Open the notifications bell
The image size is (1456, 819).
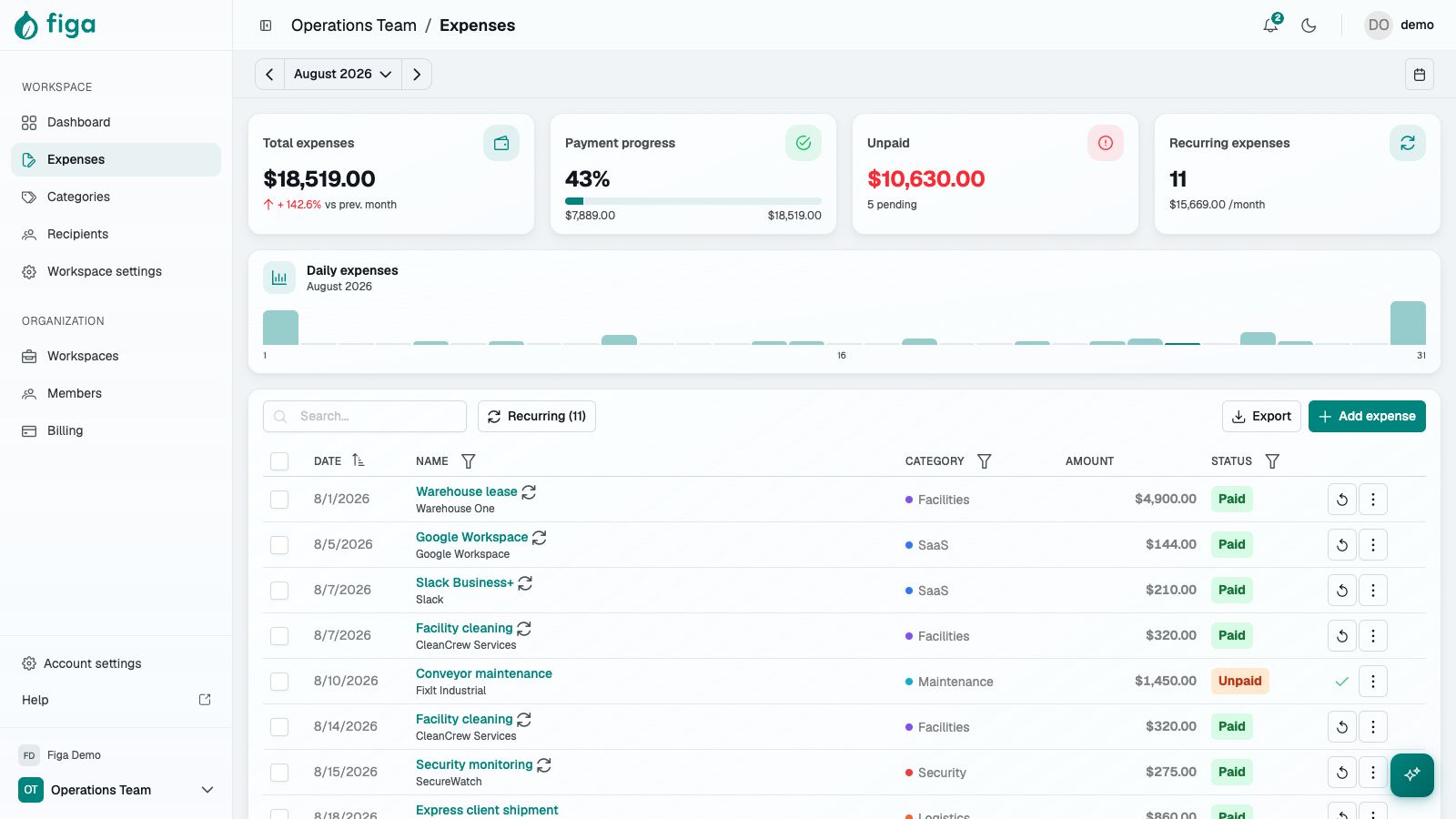pyautogui.click(x=1271, y=25)
